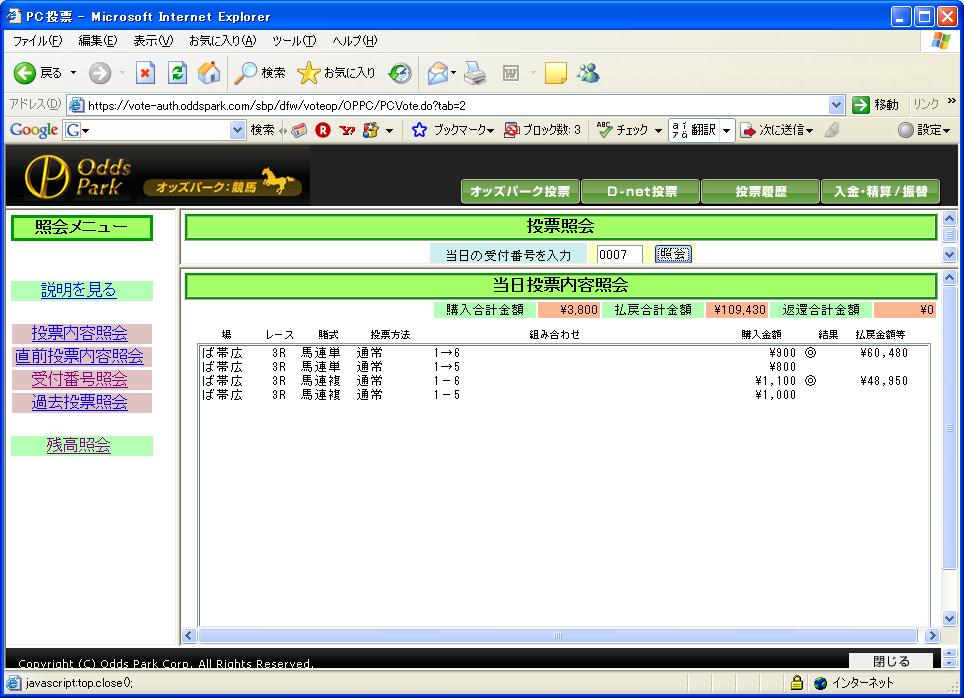Screen dimensions: 964x698
Task: Switch to 入金・精算/振替 tab
Action: (880, 191)
